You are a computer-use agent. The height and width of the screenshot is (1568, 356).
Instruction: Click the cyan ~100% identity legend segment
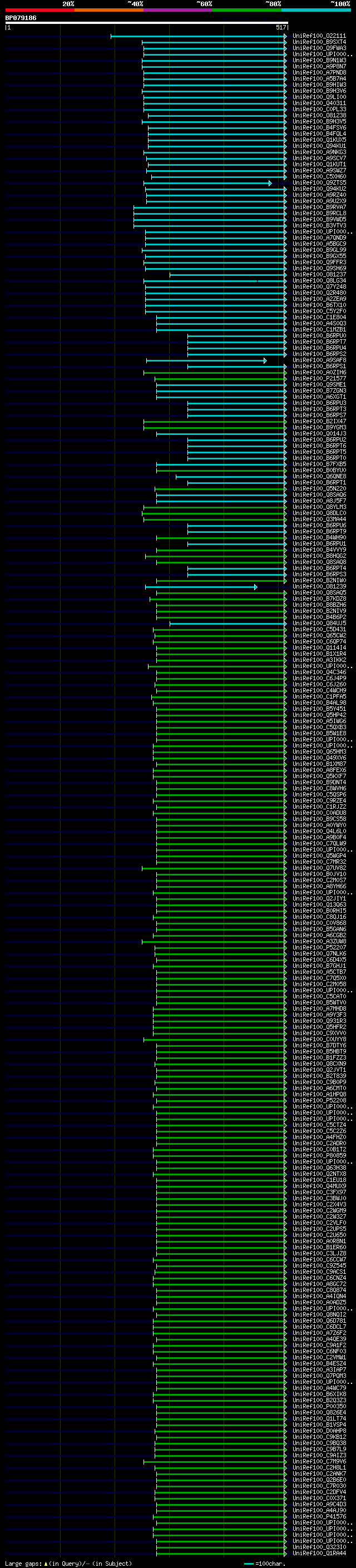[x=316, y=10]
